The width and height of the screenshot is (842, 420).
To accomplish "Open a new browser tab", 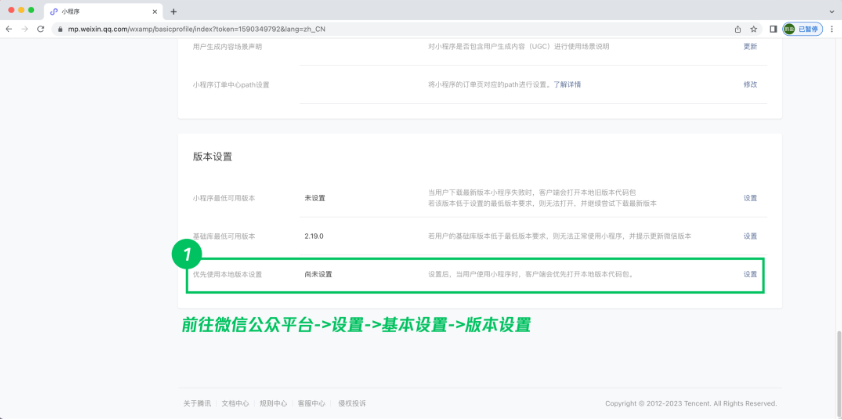I will coord(173,11).
